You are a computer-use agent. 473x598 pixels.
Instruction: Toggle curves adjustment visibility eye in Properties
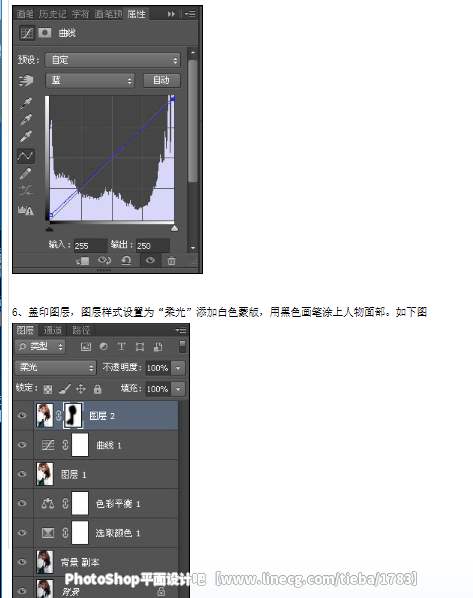150,260
